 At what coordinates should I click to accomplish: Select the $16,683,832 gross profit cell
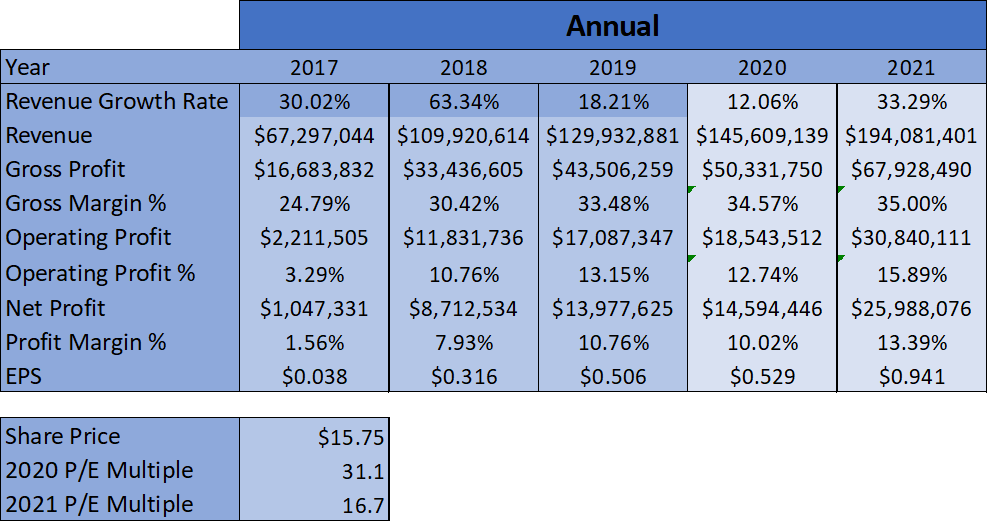(x=314, y=169)
